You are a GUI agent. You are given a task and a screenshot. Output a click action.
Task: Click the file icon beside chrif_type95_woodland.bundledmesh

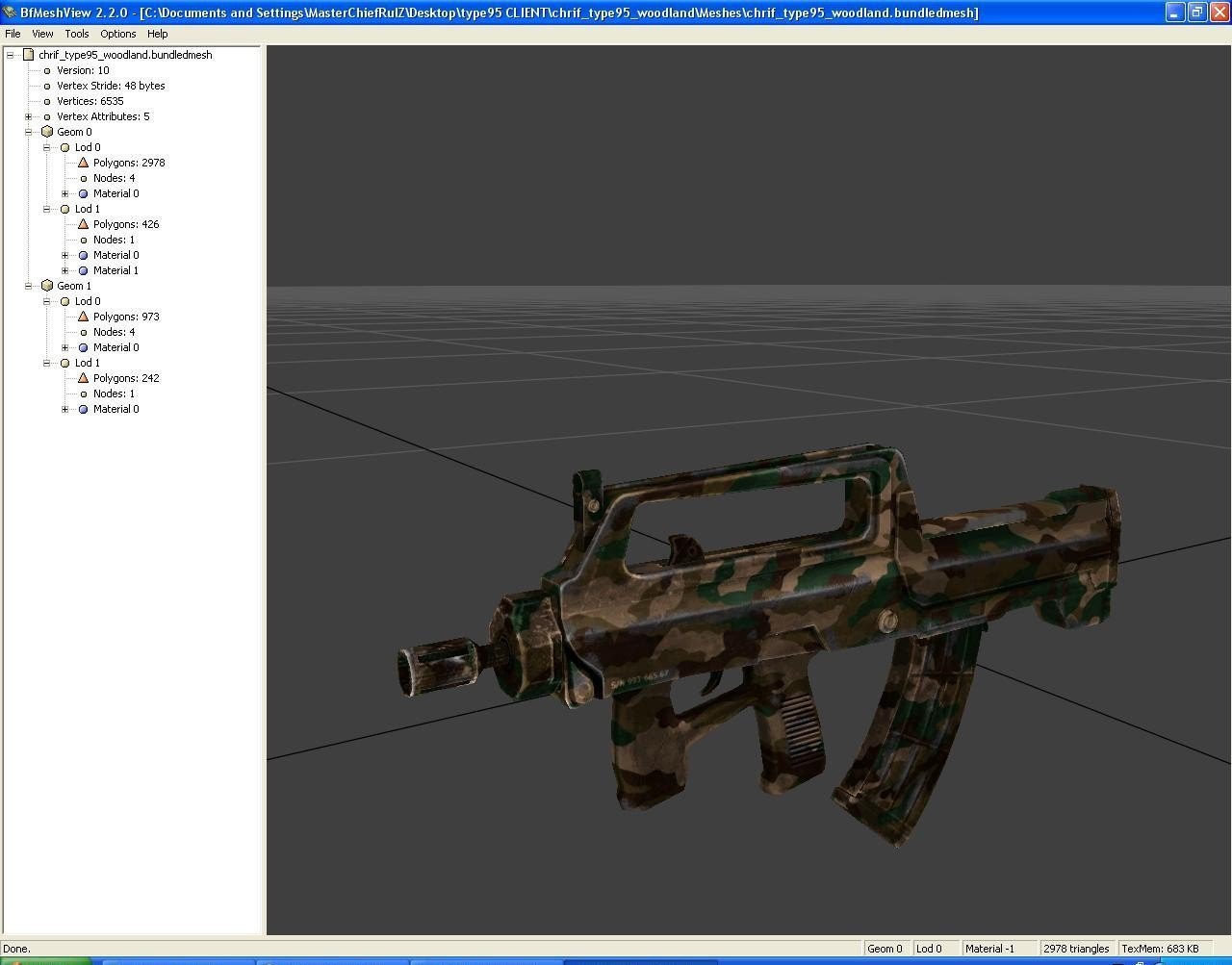point(29,55)
